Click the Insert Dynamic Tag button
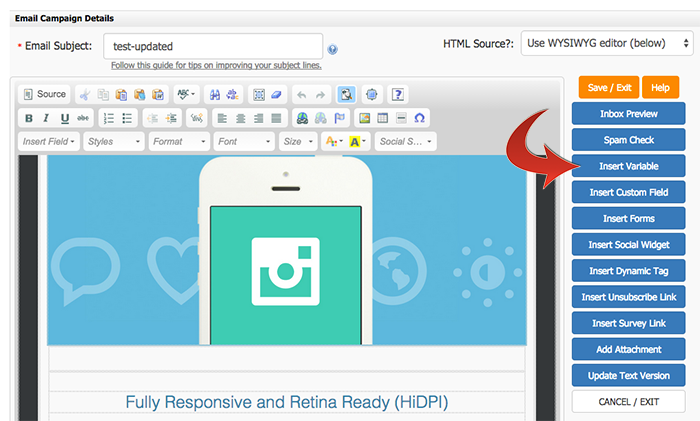The width and height of the screenshot is (700, 421). coord(629,271)
